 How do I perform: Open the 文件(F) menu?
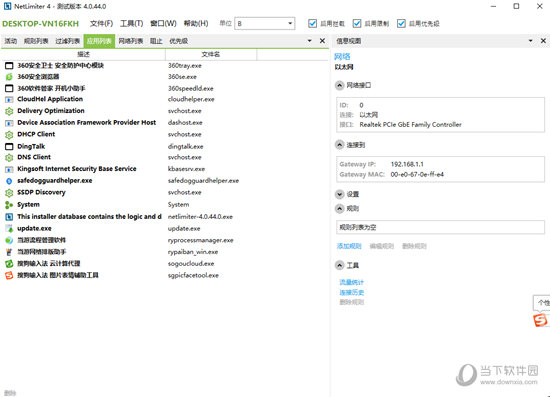[101, 23]
